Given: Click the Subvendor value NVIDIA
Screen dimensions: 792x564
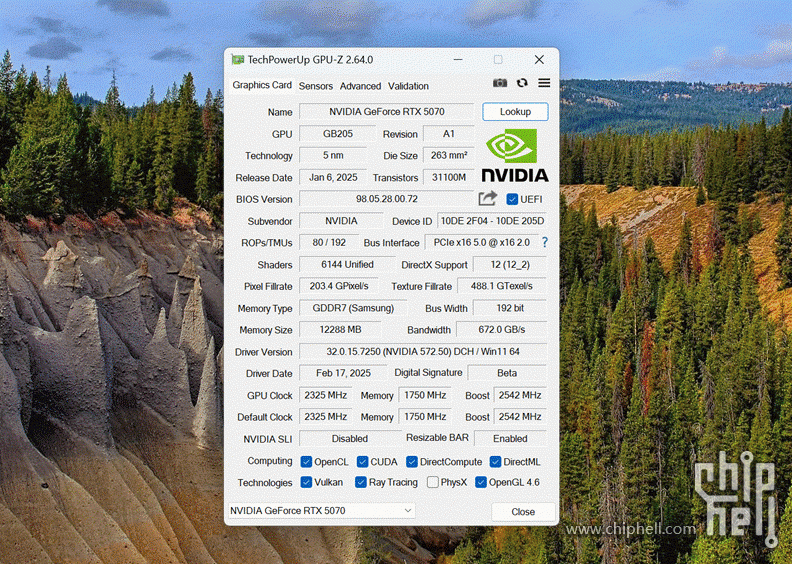Looking at the screenshot, I should pos(341,221).
